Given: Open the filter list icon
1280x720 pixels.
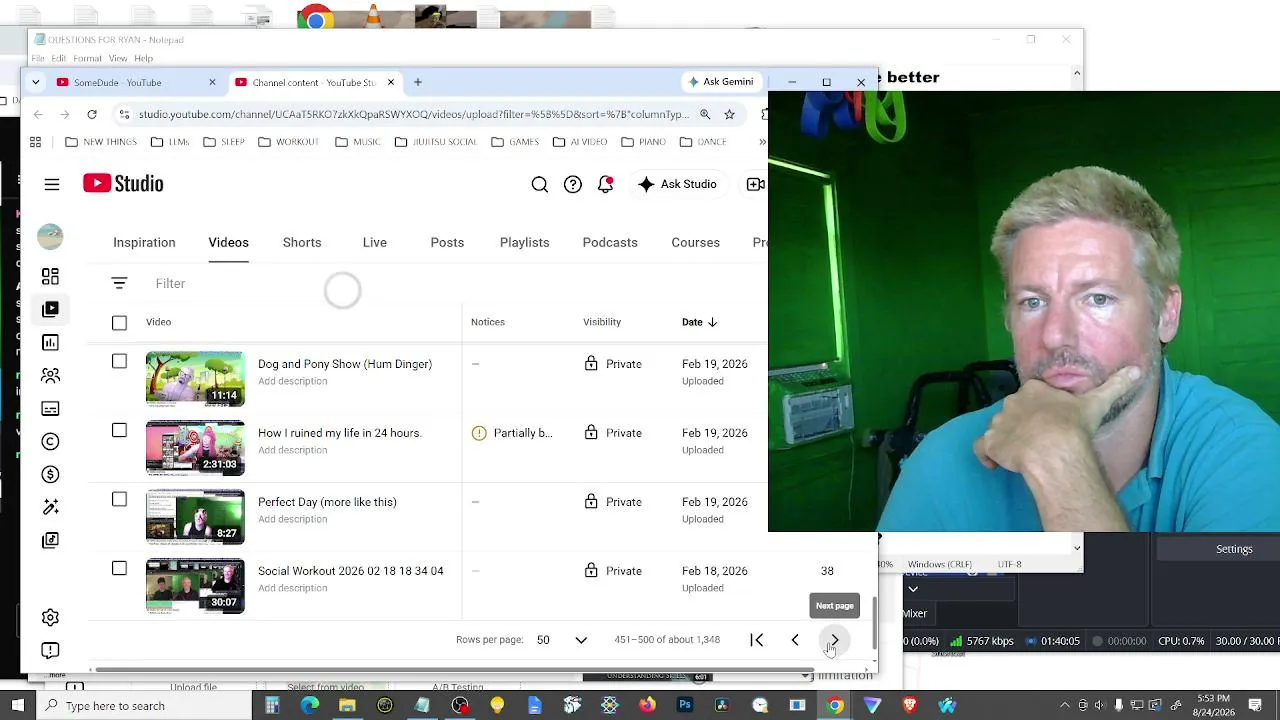Looking at the screenshot, I should [x=119, y=283].
